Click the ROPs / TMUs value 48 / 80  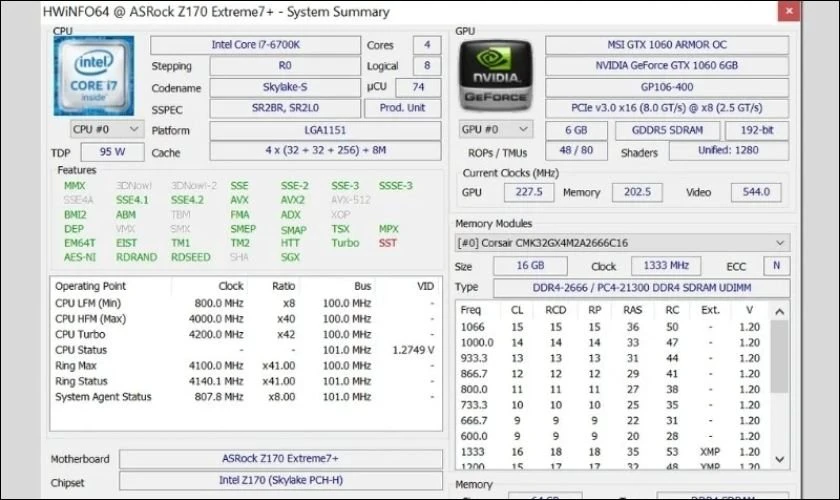point(576,151)
